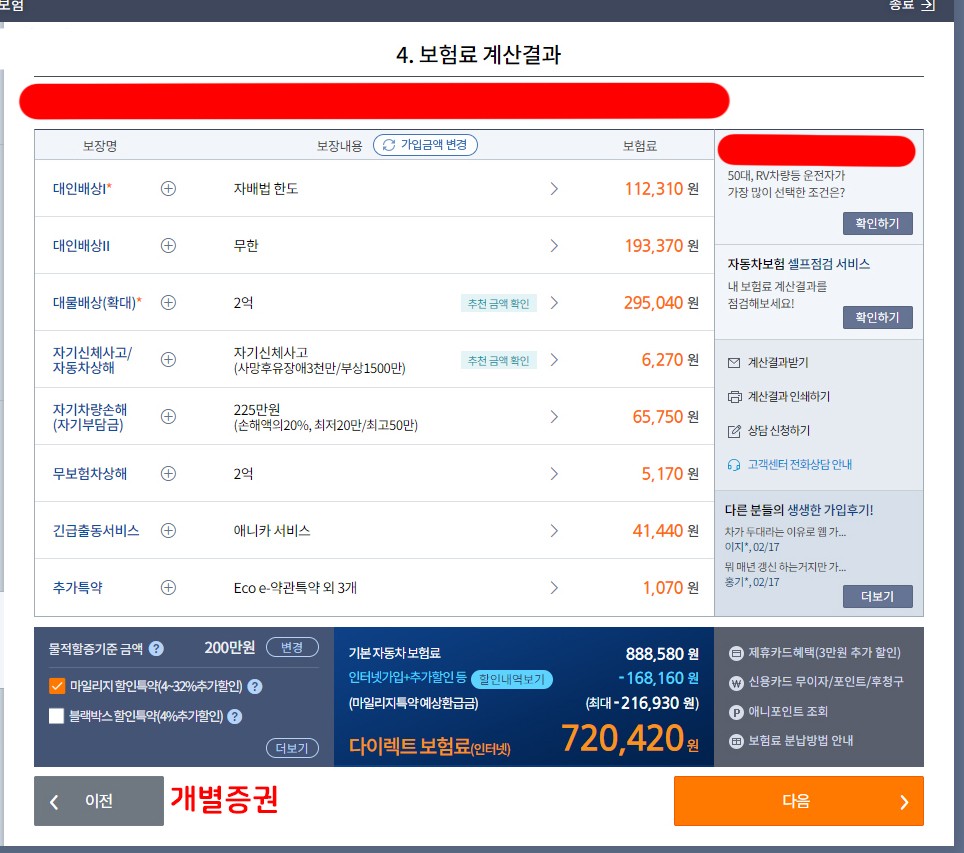Click 가입금액 변경 button
This screenshot has height=853, width=964.
click(x=425, y=145)
